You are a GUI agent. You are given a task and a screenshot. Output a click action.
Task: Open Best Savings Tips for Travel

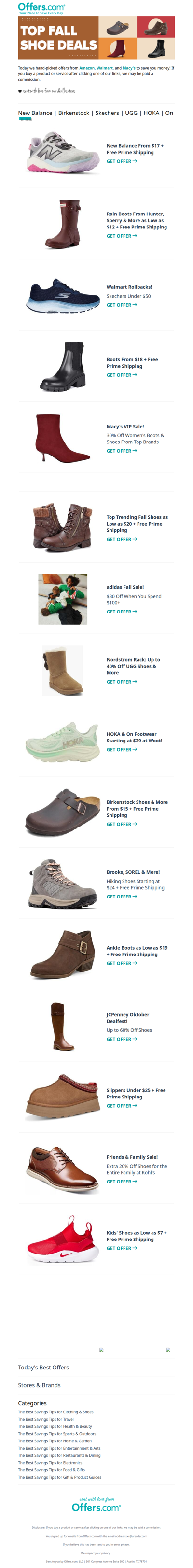(x=46, y=1419)
